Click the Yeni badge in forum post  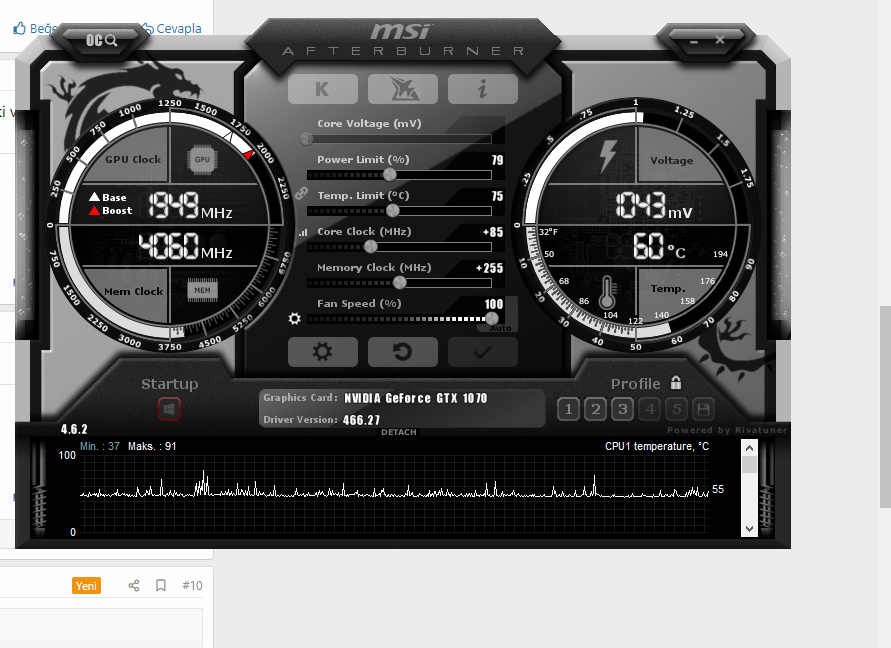pyautogui.click(x=86, y=585)
